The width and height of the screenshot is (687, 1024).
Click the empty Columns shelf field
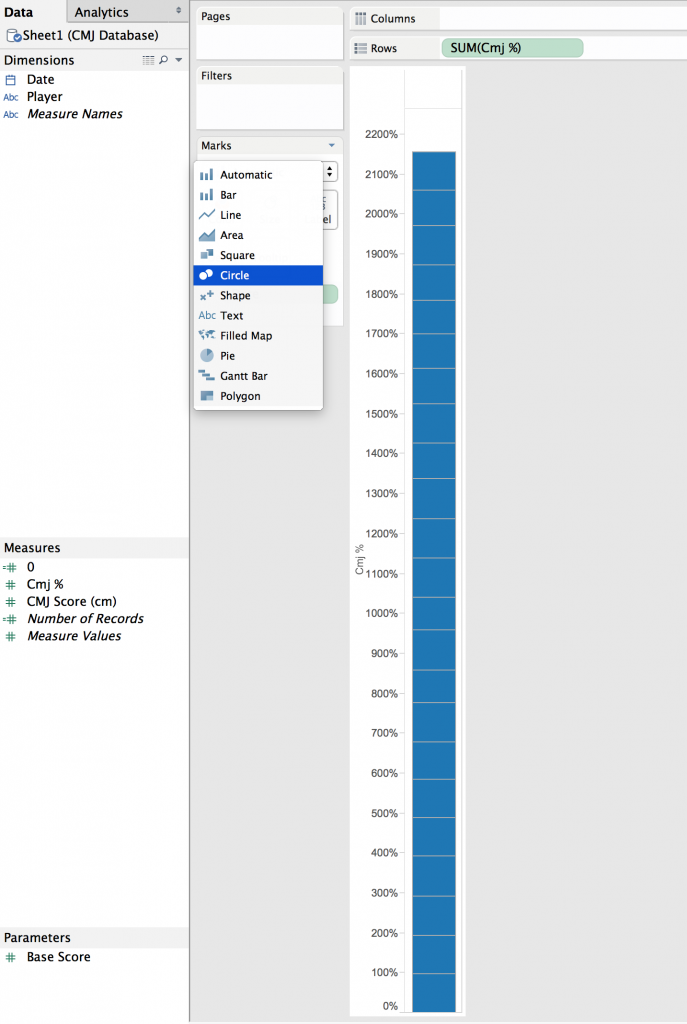click(x=563, y=18)
